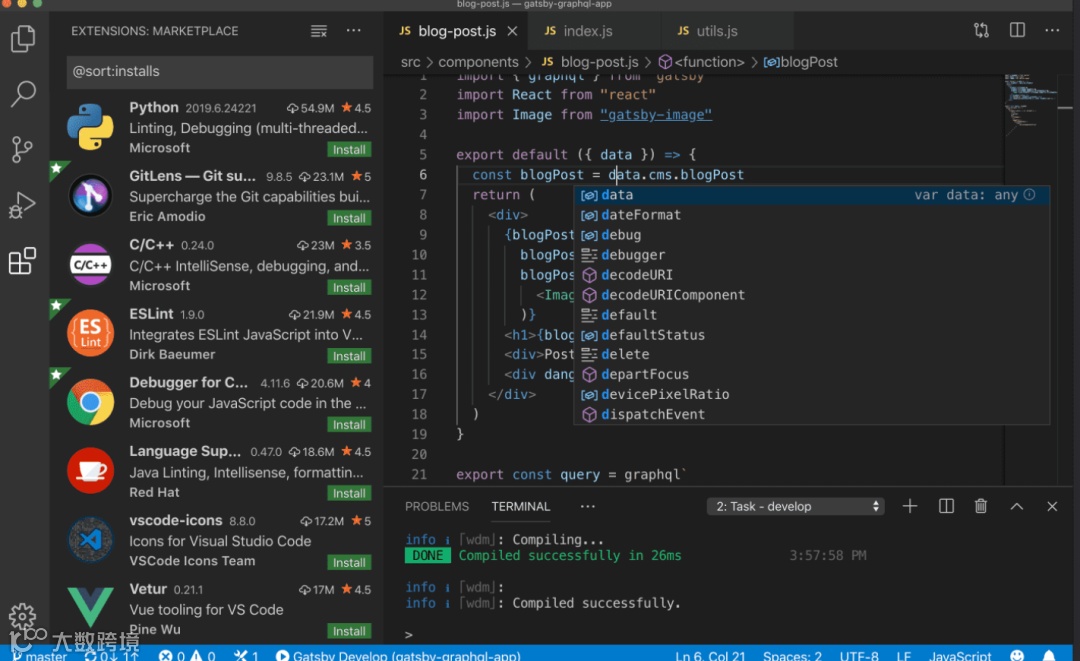Clear extensions search results icon

318,31
